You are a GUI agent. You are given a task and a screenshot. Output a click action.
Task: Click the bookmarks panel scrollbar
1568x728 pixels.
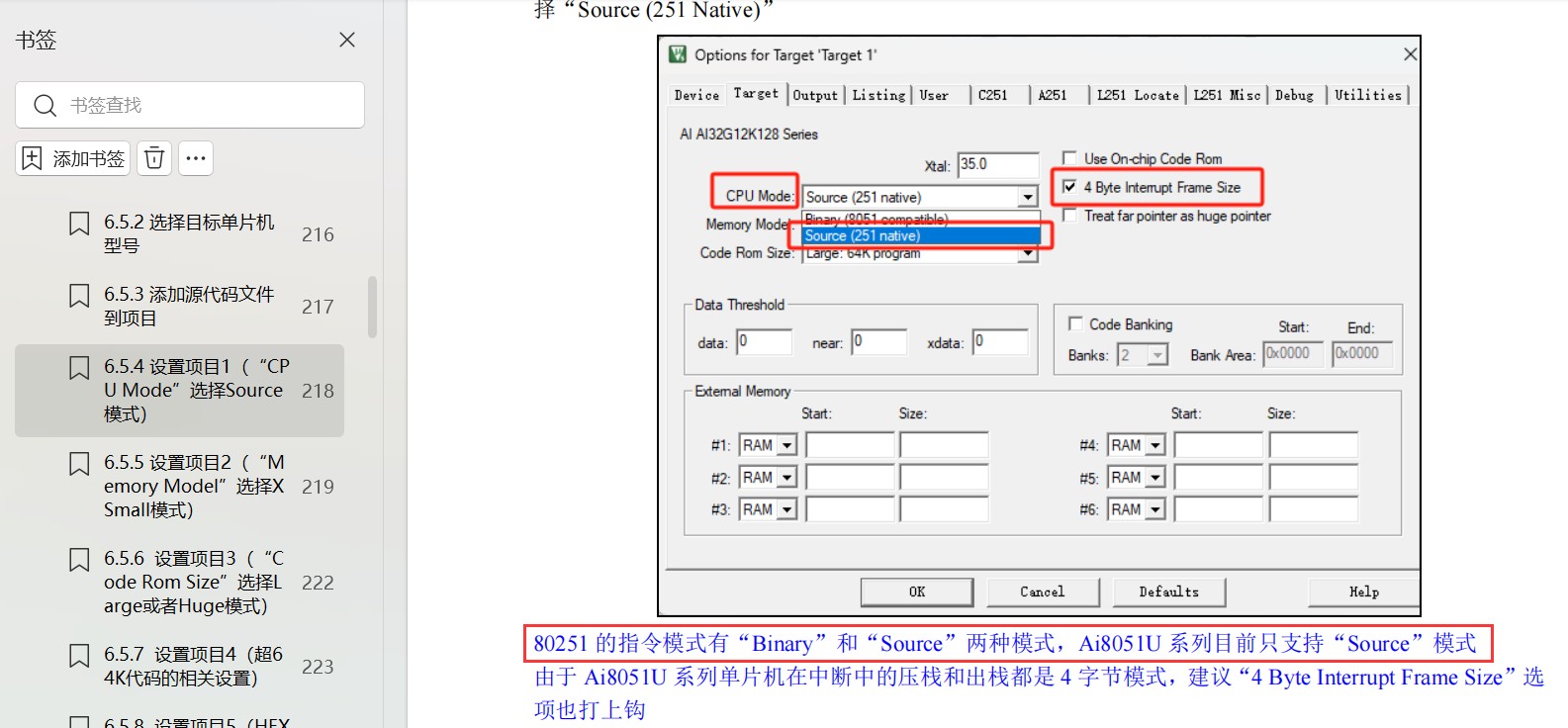pos(373,307)
